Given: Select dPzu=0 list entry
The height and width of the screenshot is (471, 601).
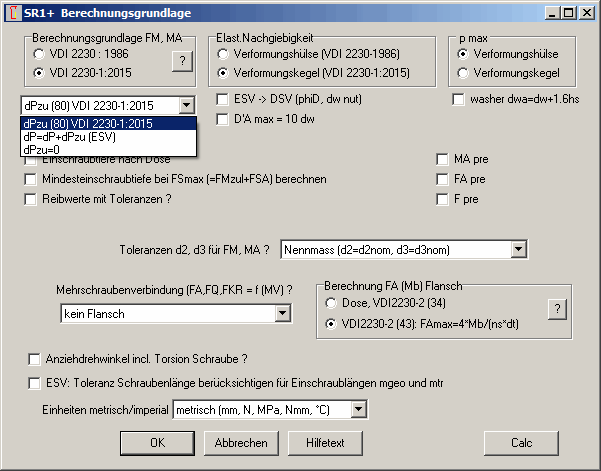Looking at the screenshot, I should tap(41, 149).
